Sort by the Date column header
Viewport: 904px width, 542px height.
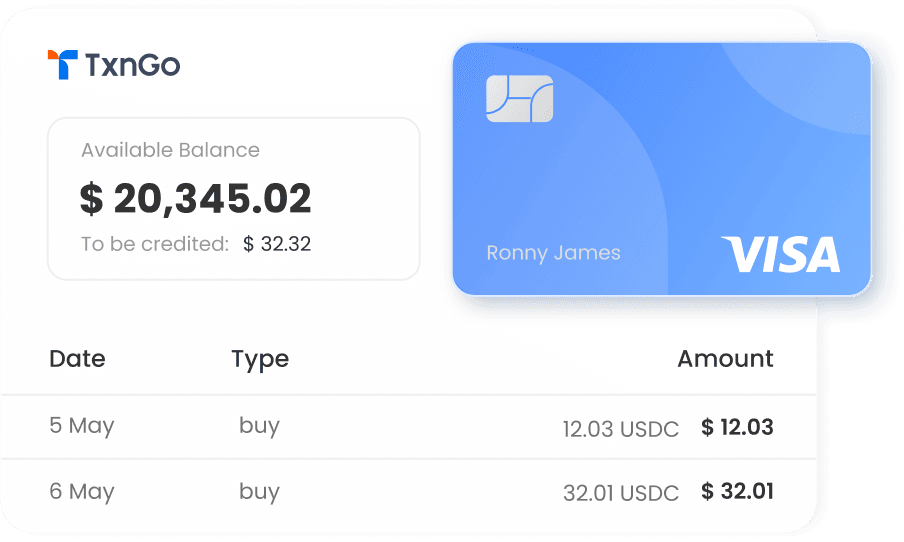click(77, 359)
